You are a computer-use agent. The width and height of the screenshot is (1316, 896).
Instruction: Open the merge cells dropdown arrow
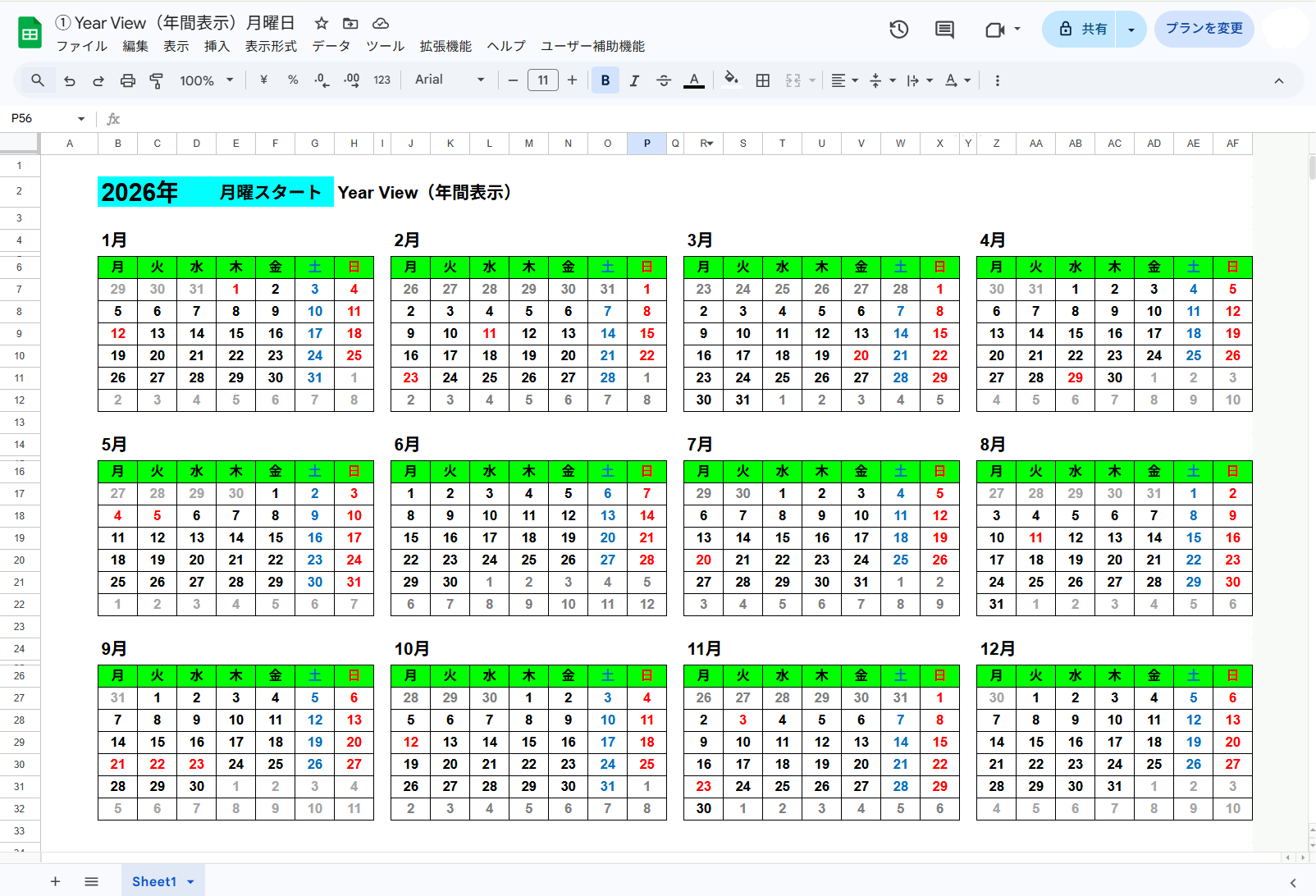pyautogui.click(x=810, y=80)
